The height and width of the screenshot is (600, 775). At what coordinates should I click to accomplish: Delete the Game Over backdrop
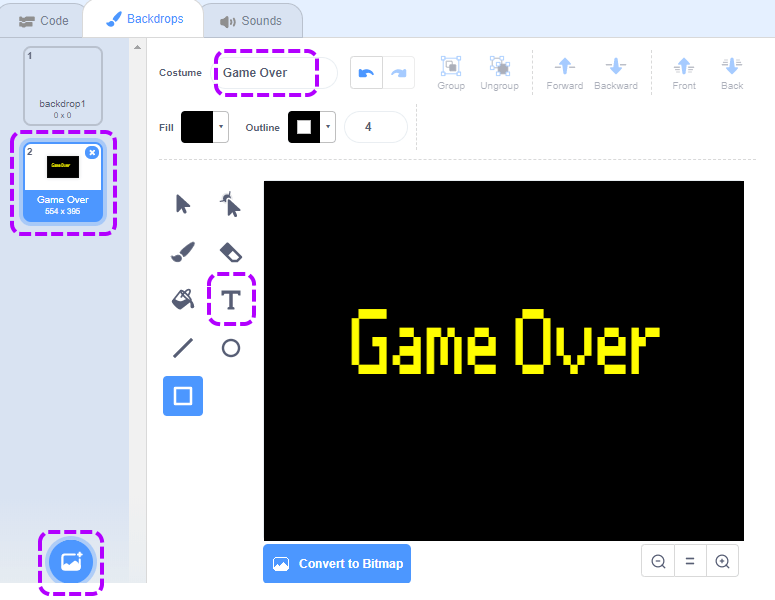(92, 152)
